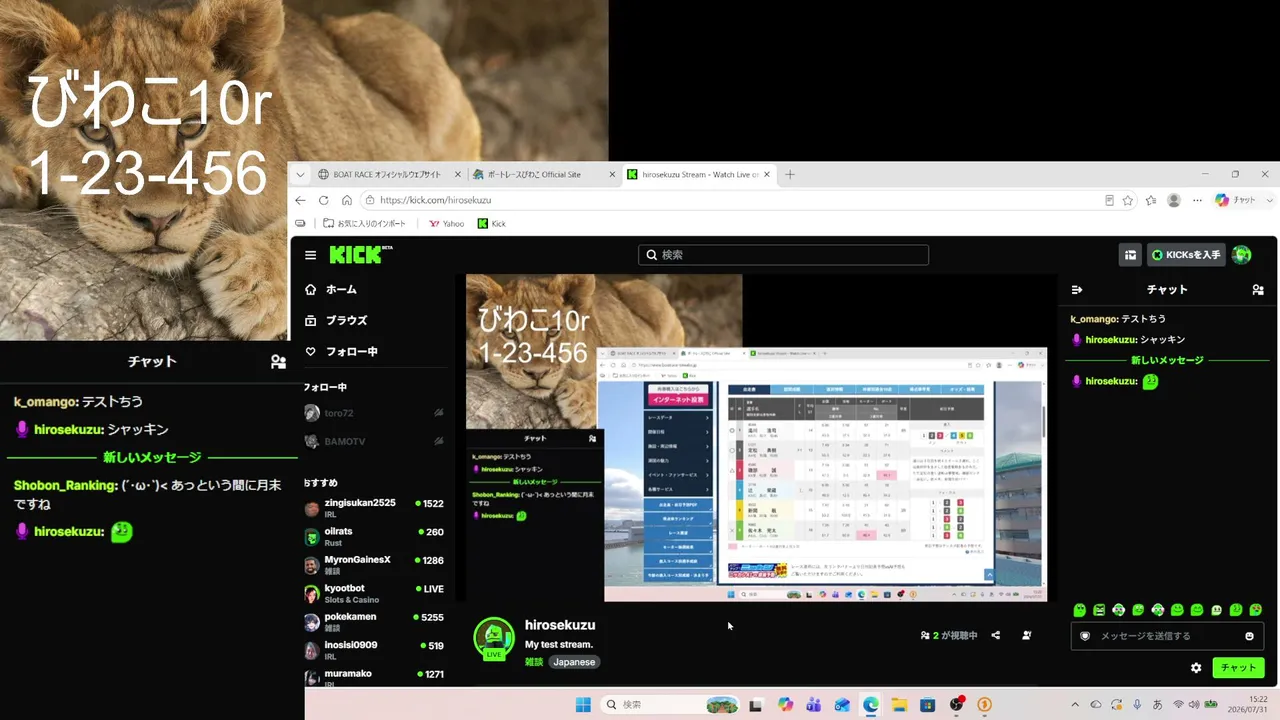1280x720 pixels.
Task: Open recommended channel zingisukan2525
Action: (375, 508)
